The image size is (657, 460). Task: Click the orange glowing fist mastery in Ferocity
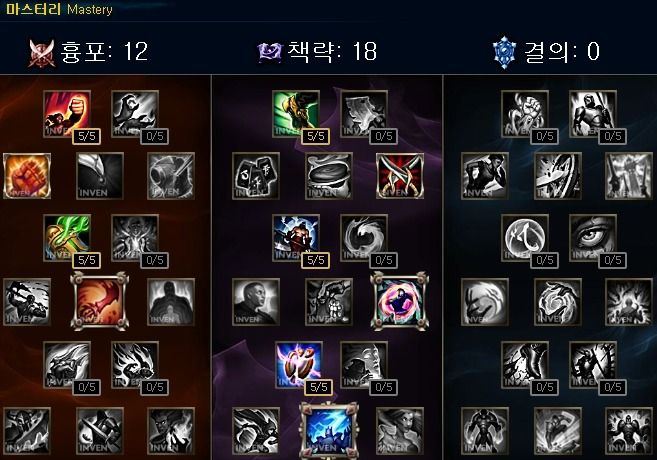click(27, 176)
